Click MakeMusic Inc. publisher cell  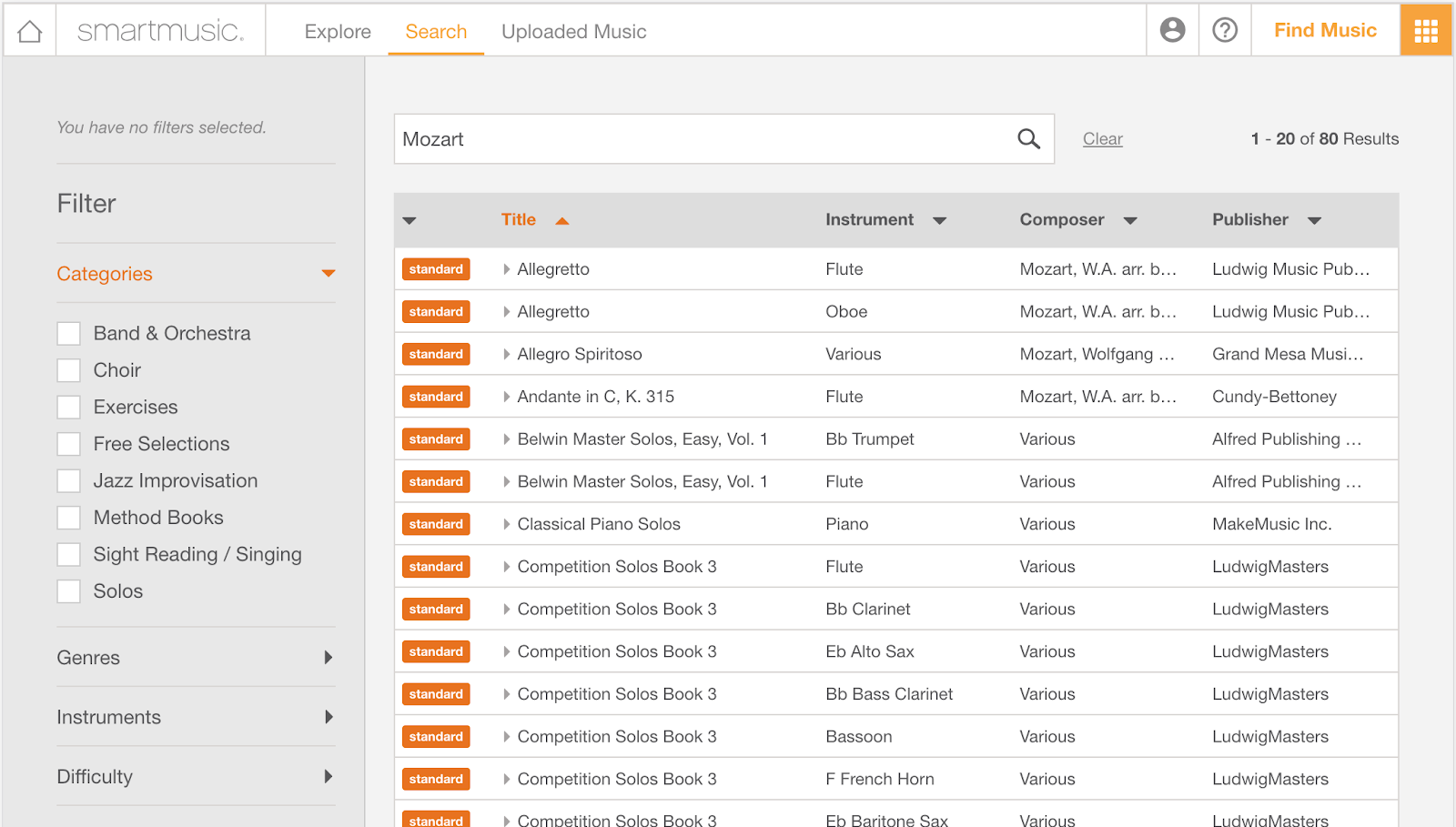pos(1271,524)
